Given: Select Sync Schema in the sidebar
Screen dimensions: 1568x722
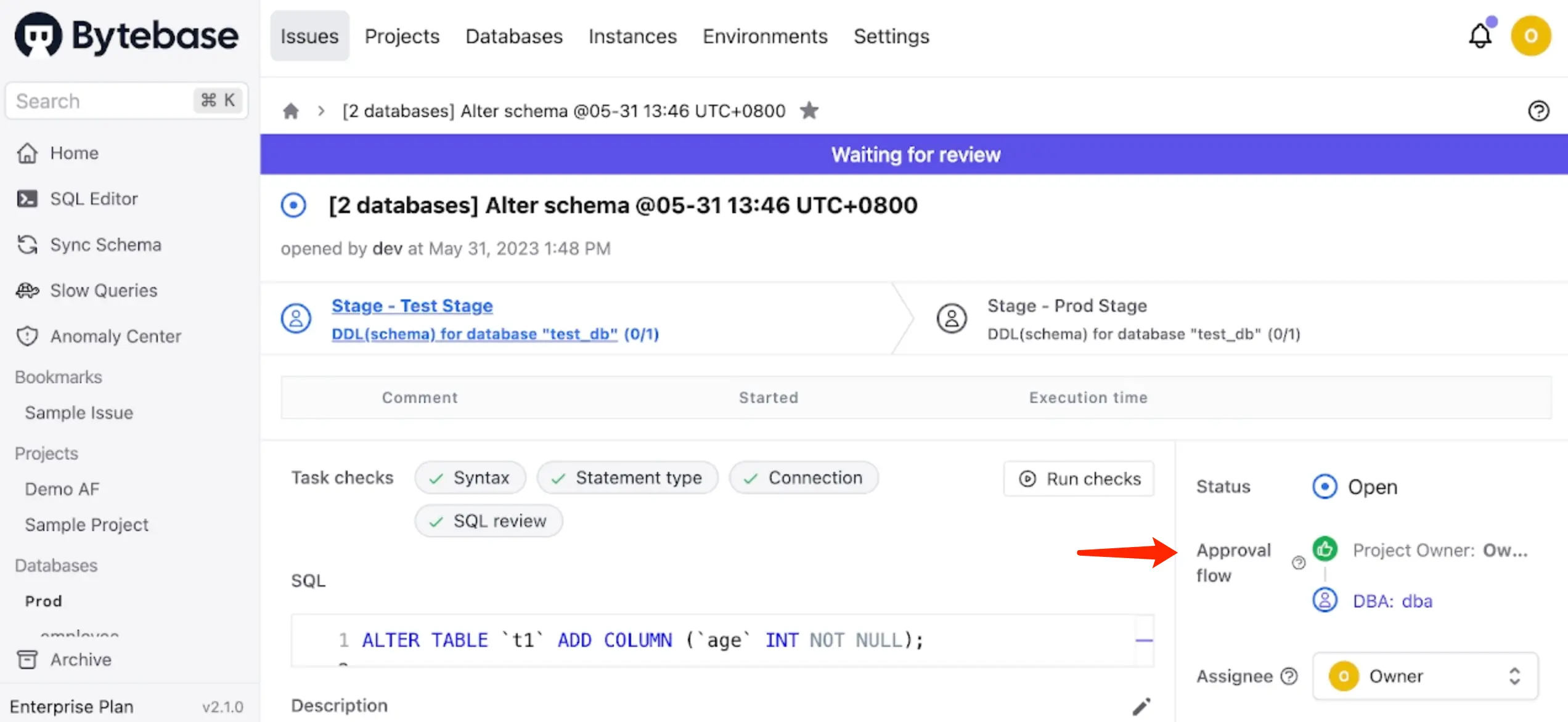Looking at the screenshot, I should 105,245.
